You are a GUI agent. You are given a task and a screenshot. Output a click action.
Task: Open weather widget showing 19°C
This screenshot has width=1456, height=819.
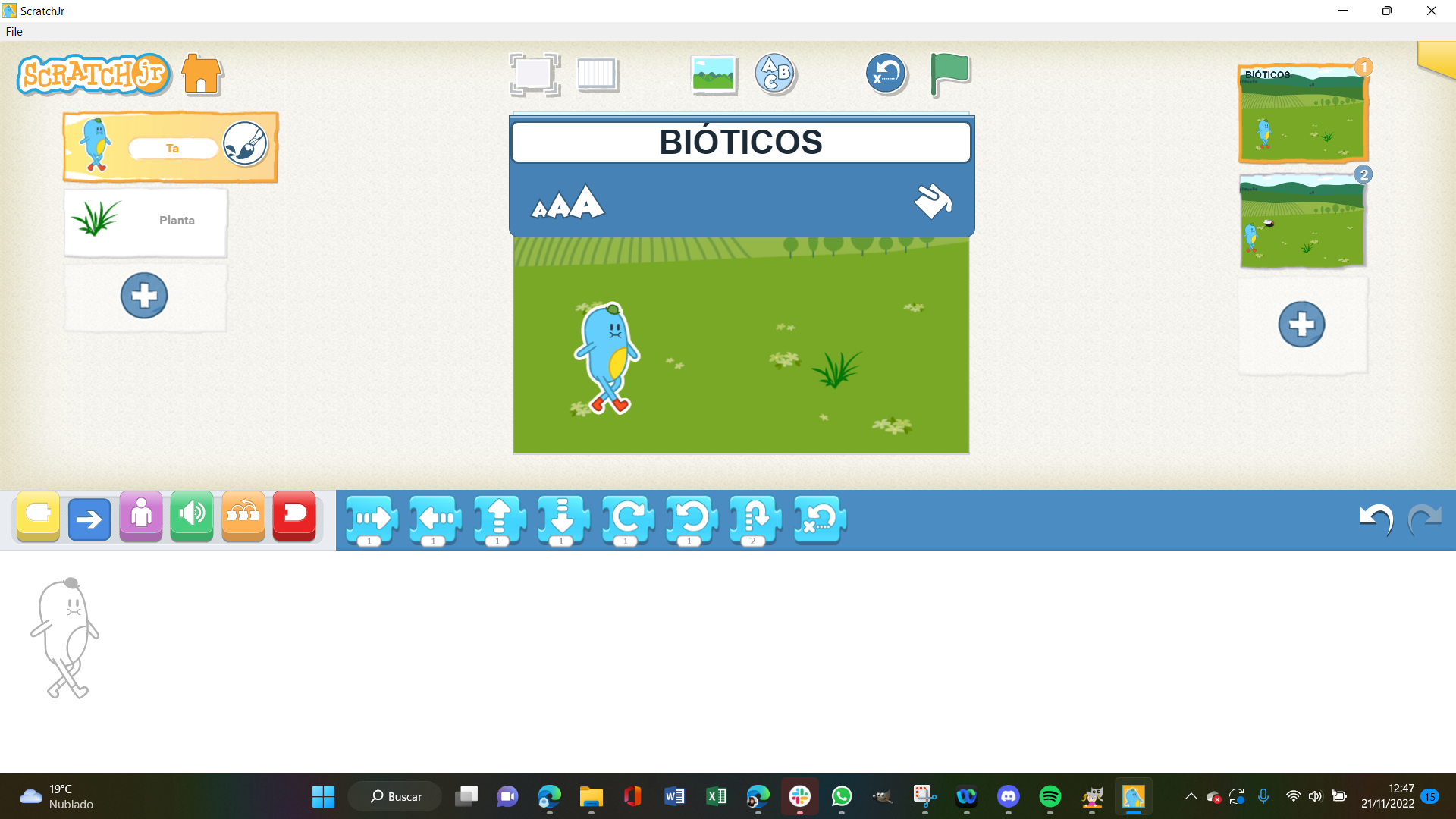[x=57, y=796]
